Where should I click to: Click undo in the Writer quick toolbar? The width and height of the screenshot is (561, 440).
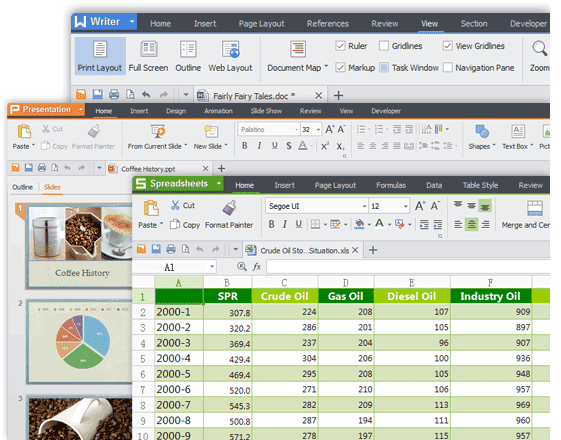click(x=146, y=94)
